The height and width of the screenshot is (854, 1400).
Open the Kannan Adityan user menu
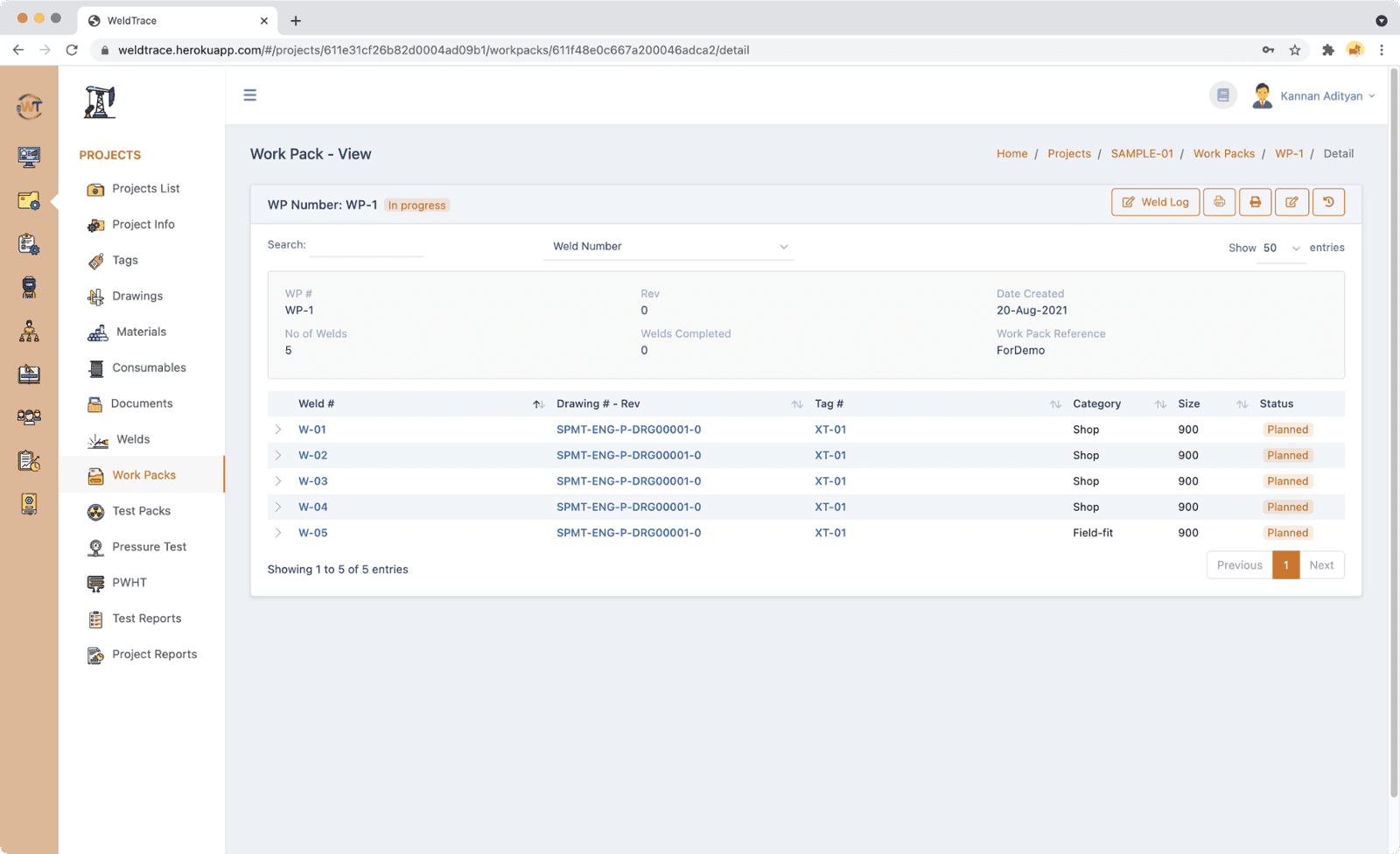tap(1321, 96)
